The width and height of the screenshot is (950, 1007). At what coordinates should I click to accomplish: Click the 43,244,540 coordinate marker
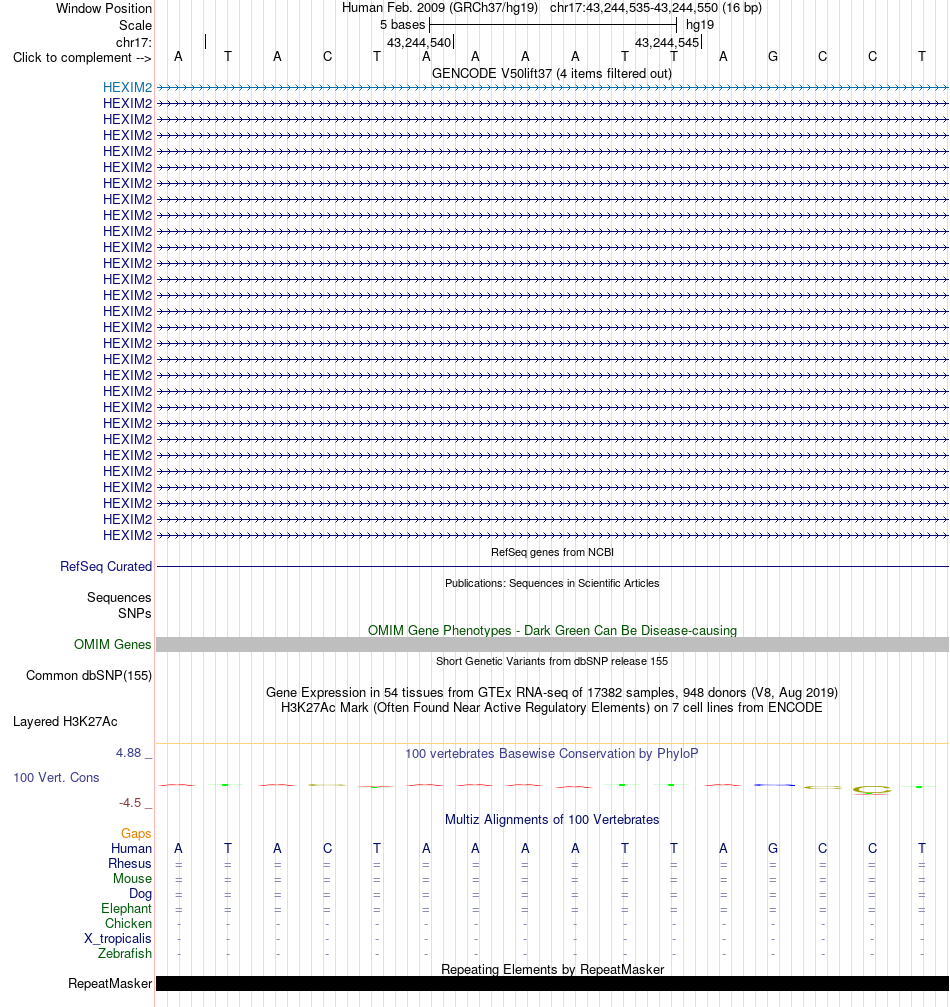419,42
